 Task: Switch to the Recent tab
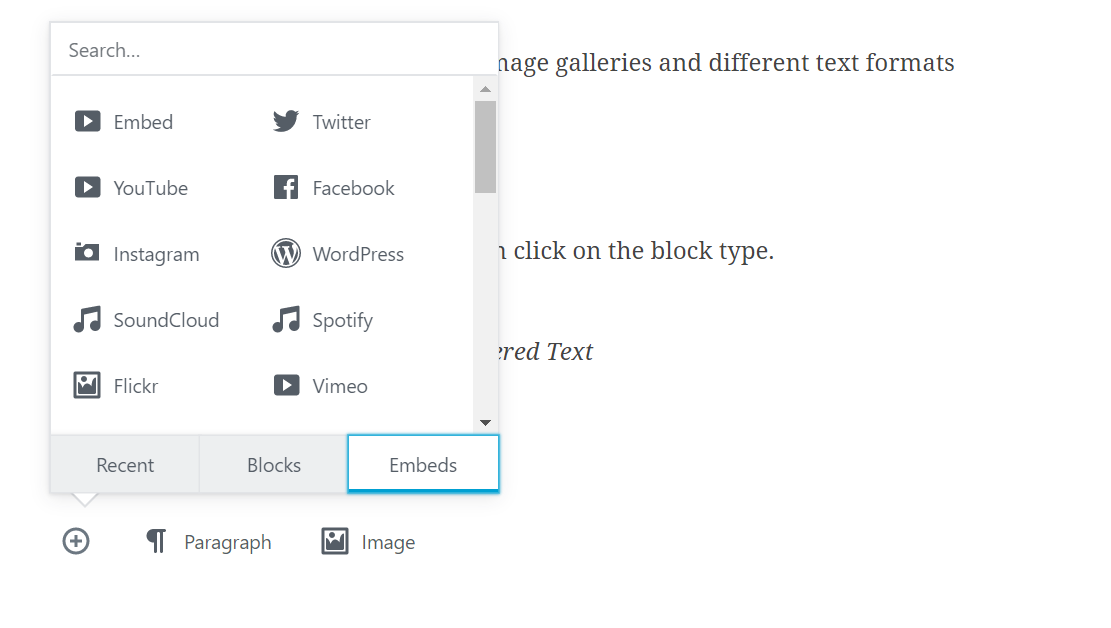(125, 465)
